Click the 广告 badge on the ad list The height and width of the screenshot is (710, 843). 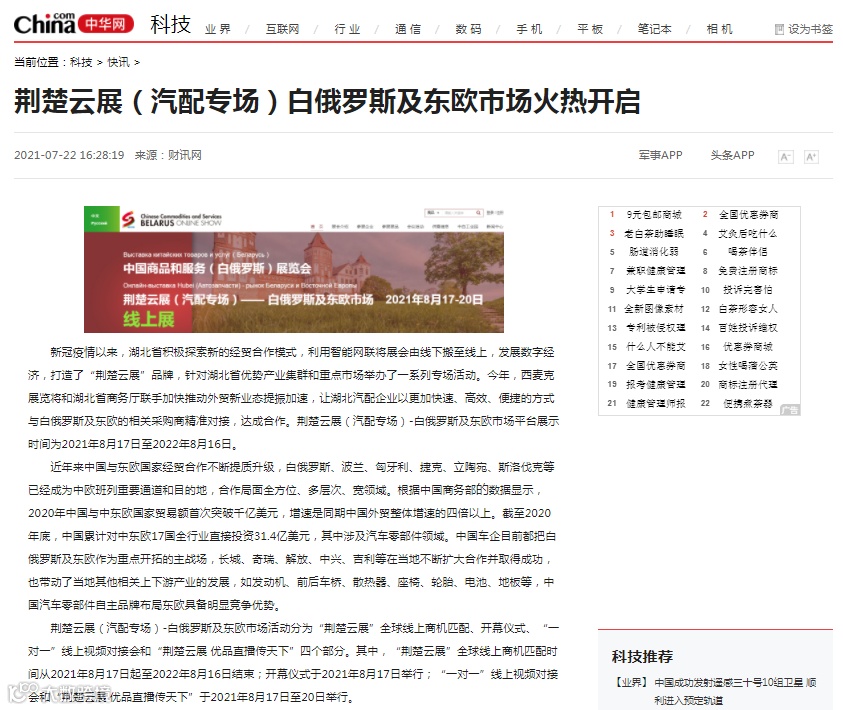tap(790, 410)
